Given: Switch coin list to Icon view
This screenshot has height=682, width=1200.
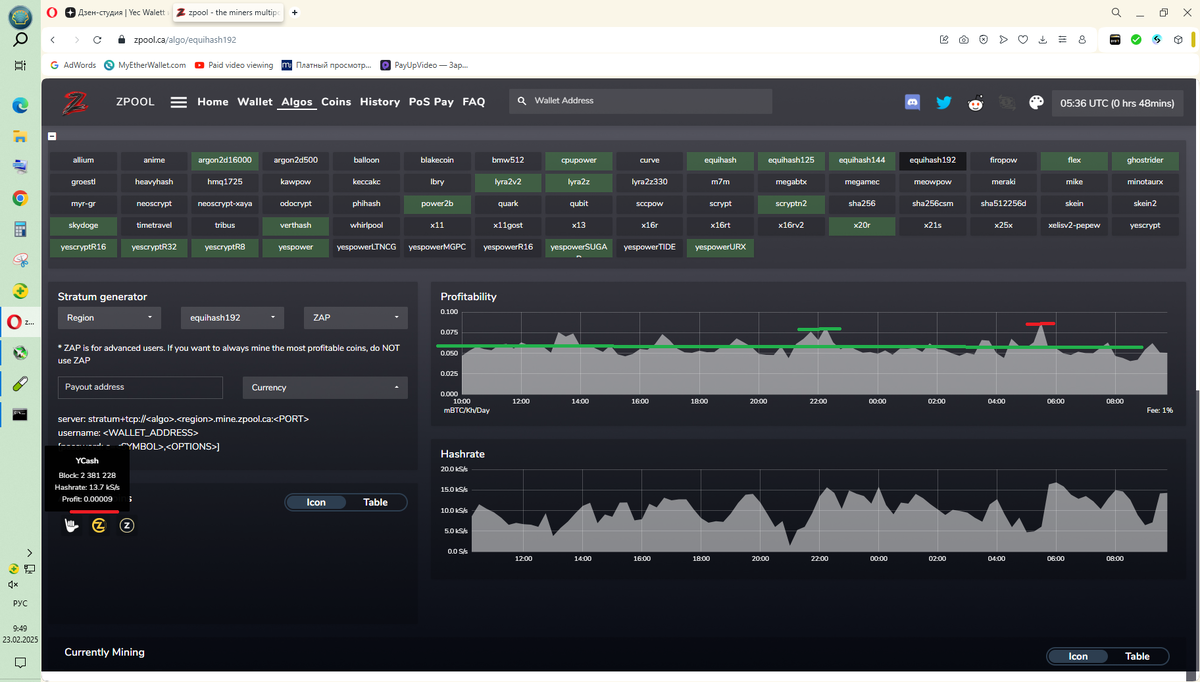Looking at the screenshot, I should pos(315,502).
